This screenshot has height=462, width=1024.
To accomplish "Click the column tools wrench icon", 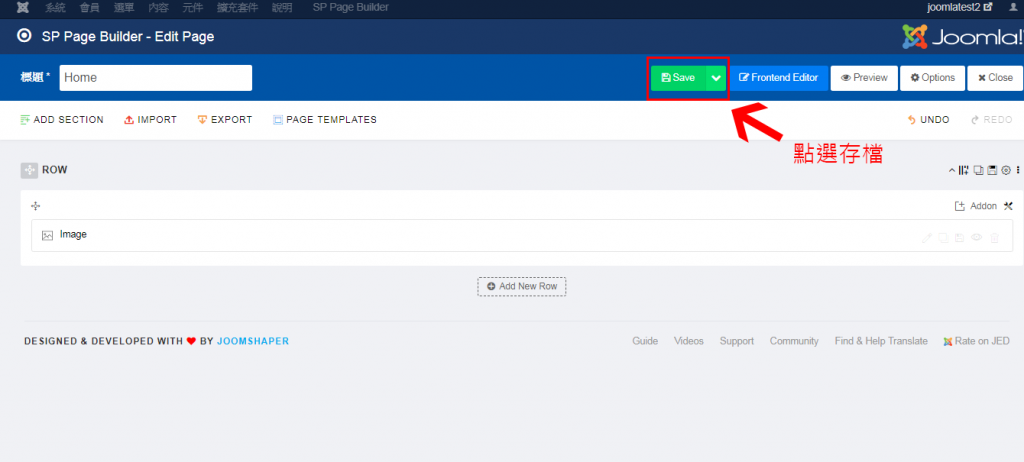I will click(x=1008, y=206).
